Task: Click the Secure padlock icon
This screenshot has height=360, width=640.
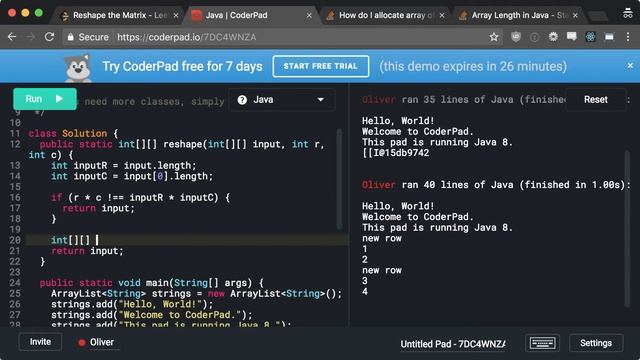Action: [x=71, y=37]
